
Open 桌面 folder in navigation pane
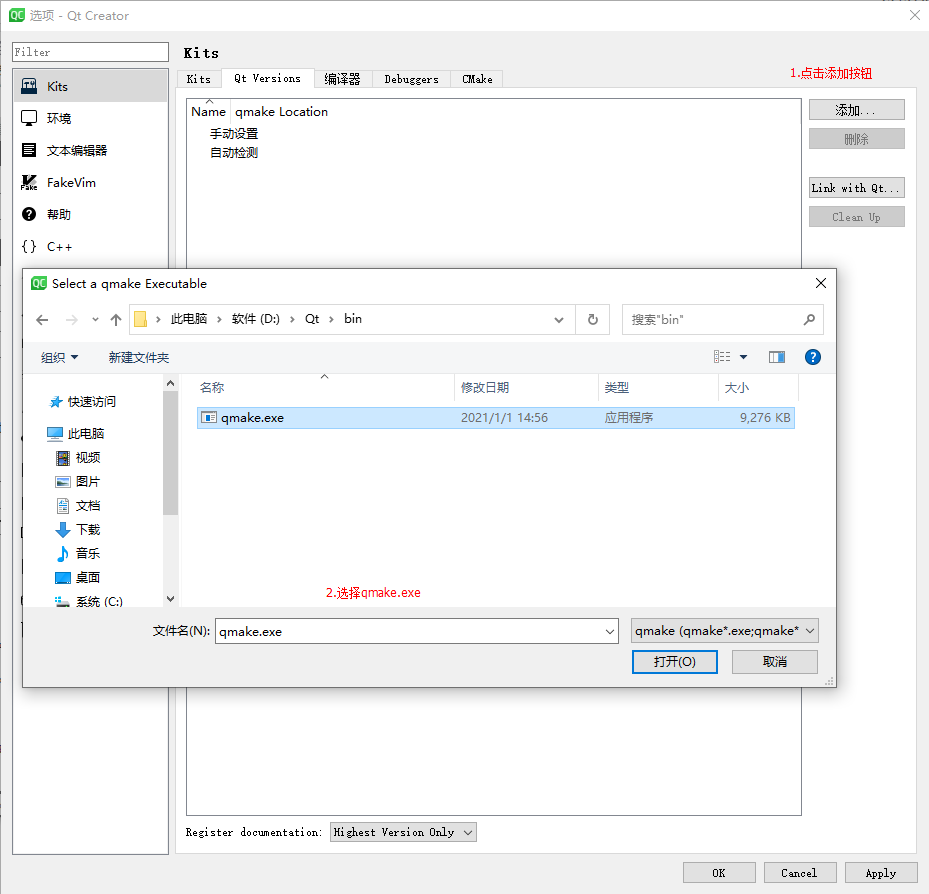[78, 578]
